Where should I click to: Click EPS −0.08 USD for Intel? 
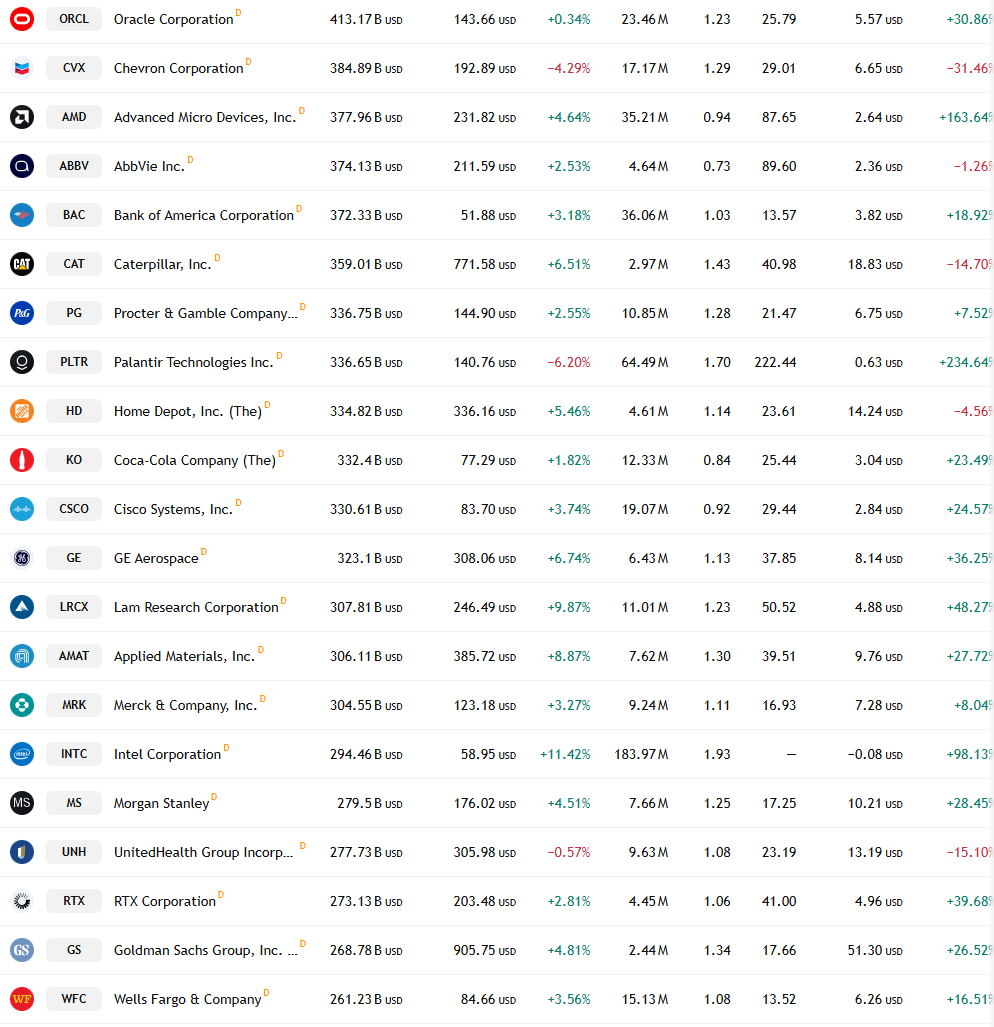pos(875,755)
